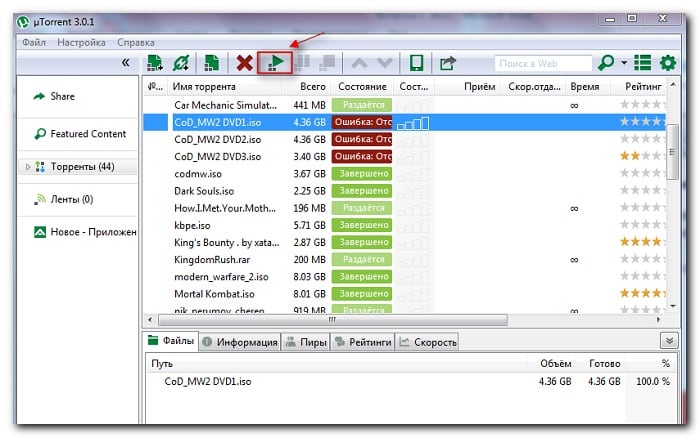Select the King's Bounty torrent row
Image resolution: width=700 pixels, height=438 pixels.
click(x=404, y=242)
